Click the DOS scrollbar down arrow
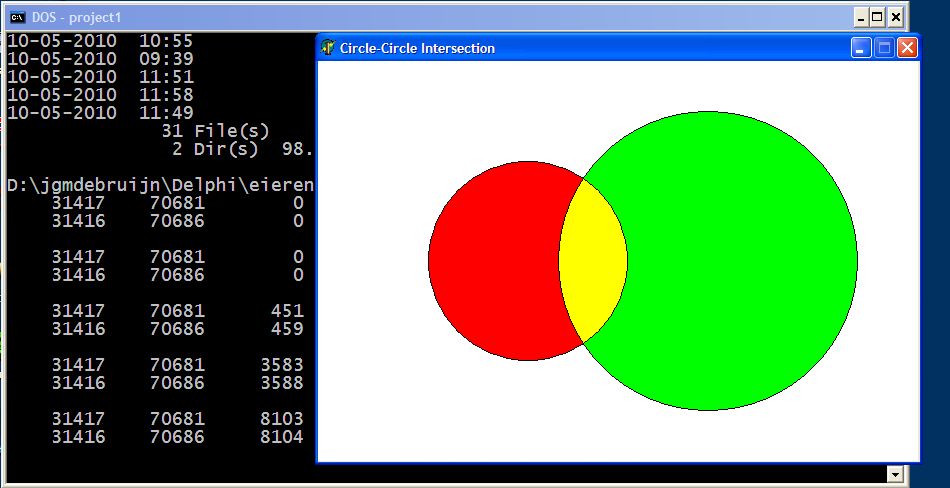The width and height of the screenshot is (950, 488). click(x=895, y=475)
